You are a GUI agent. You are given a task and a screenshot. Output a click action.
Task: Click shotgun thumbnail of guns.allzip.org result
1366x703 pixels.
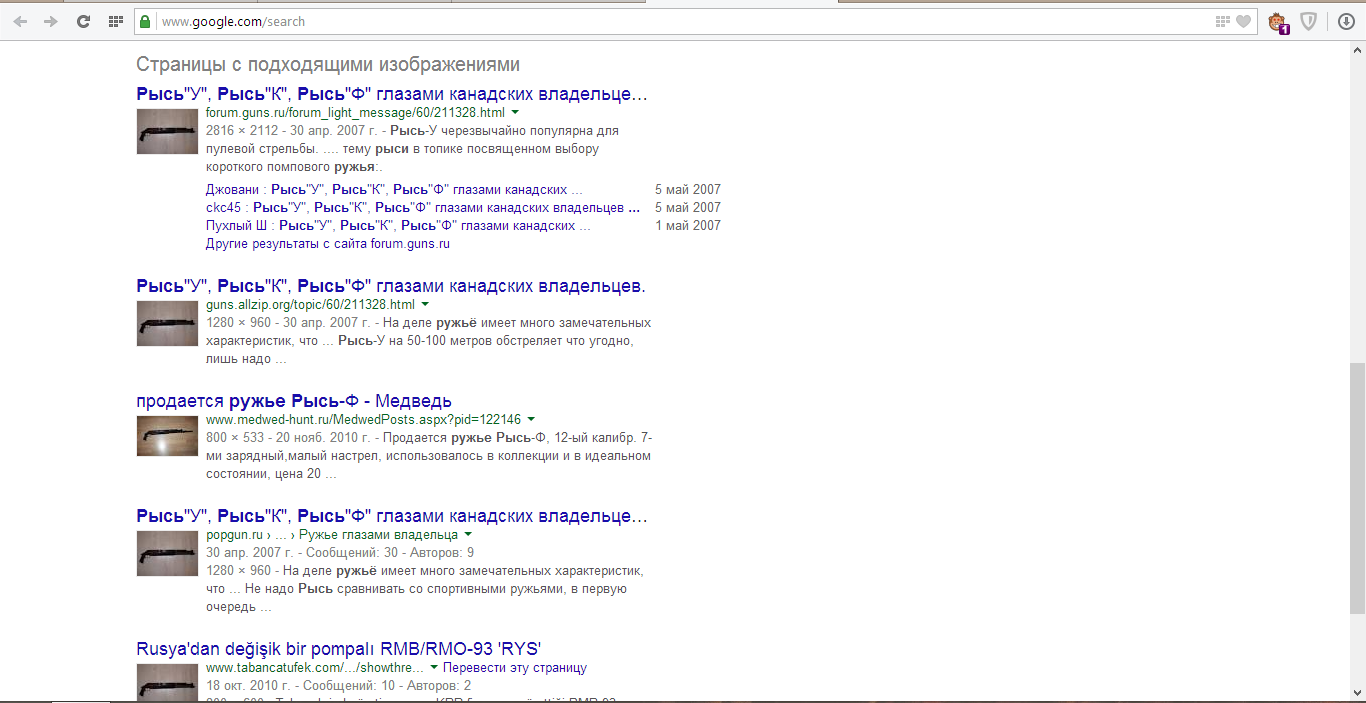point(167,323)
